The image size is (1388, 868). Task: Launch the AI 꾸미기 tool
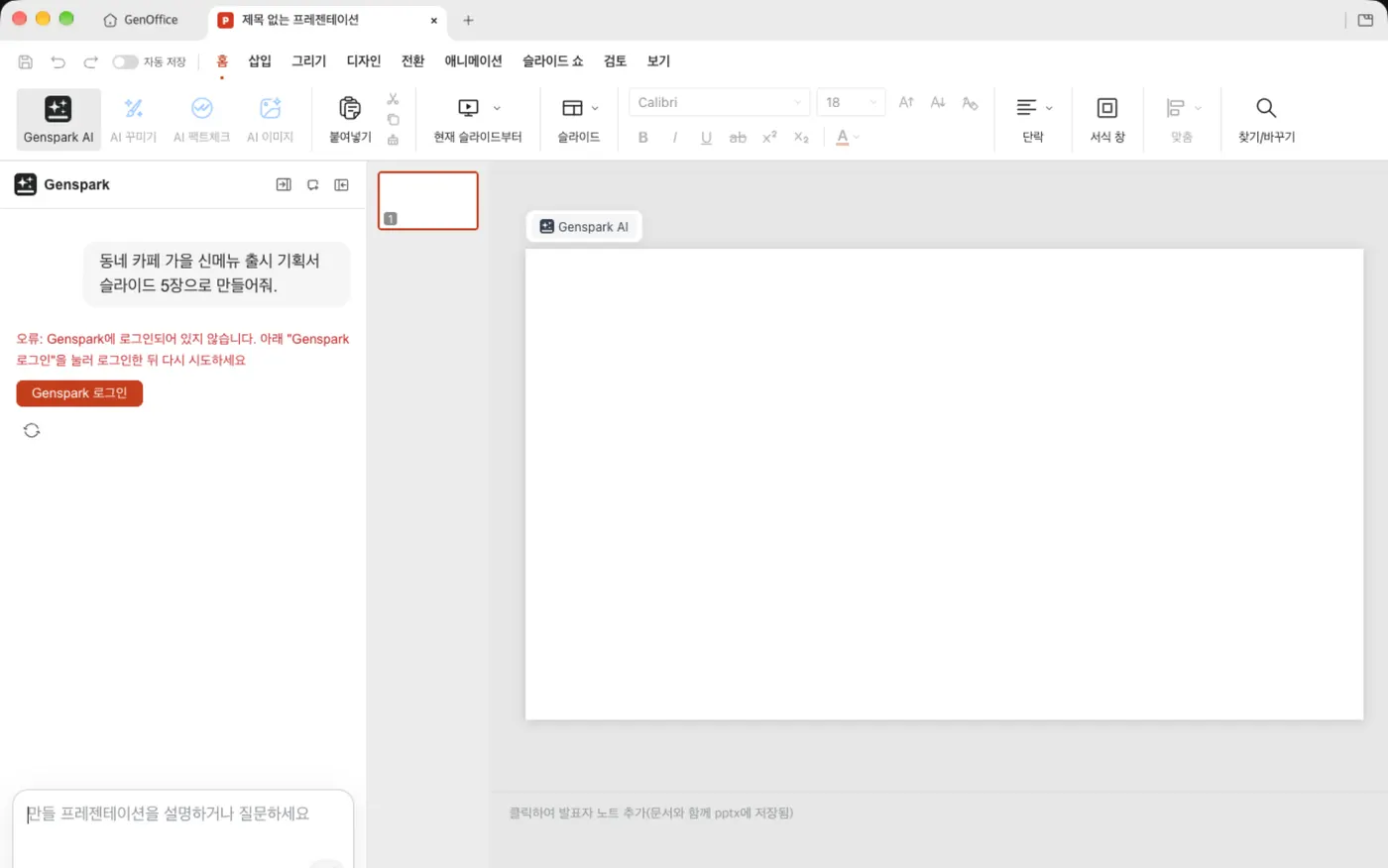tap(134, 119)
